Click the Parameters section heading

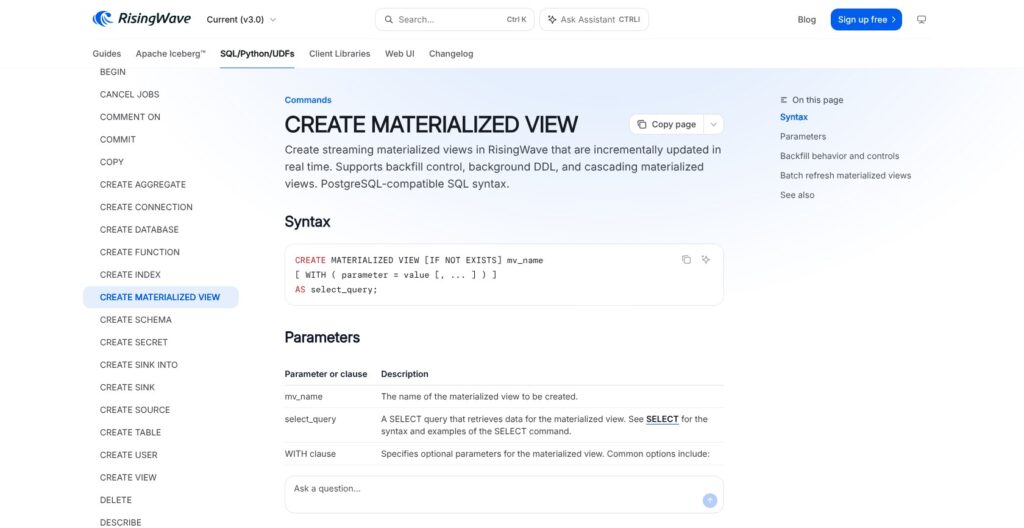323,337
